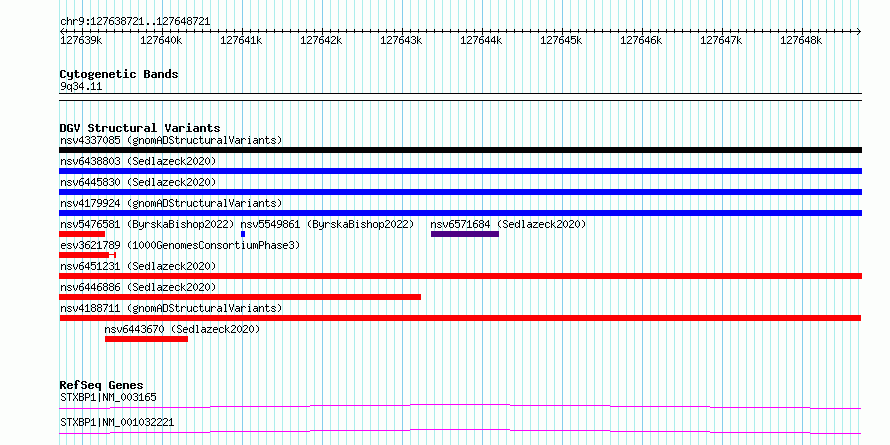Open nsv6443670 (Sedlazeck2020) label
890x445 pixels.
(x=182, y=329)
